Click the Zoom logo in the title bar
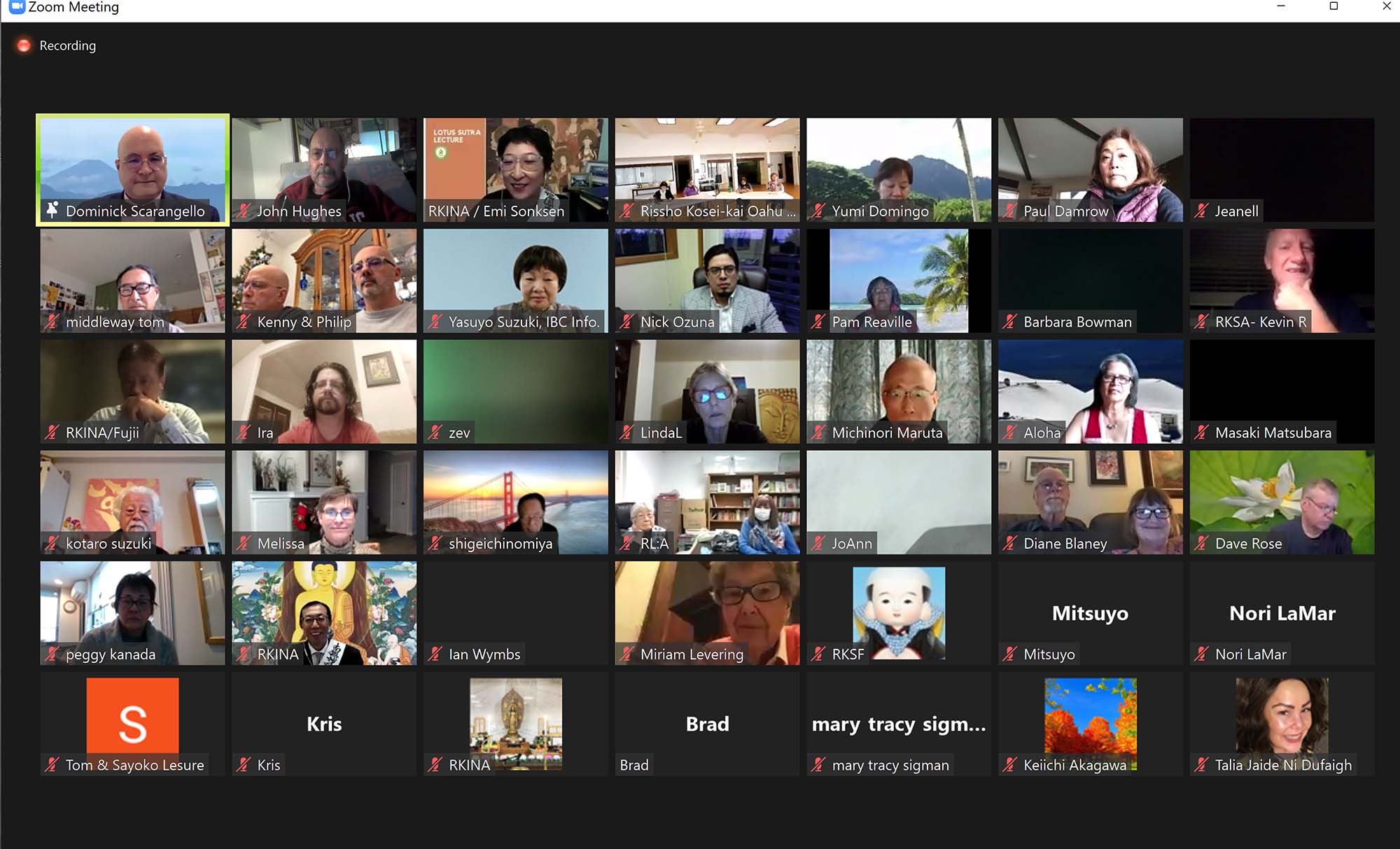 [x=17, y=7]
